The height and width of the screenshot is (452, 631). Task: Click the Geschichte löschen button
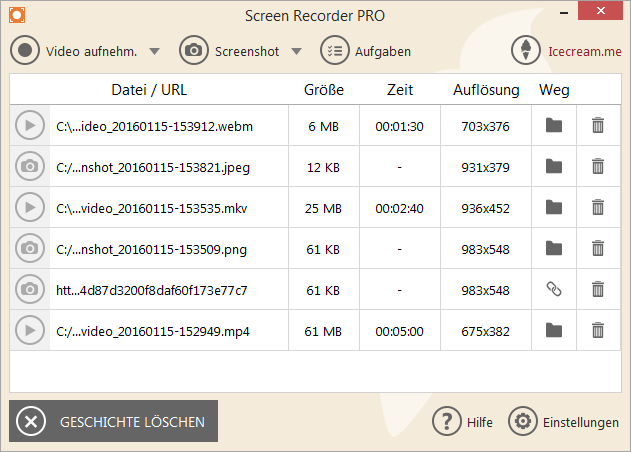pos(113,421)
